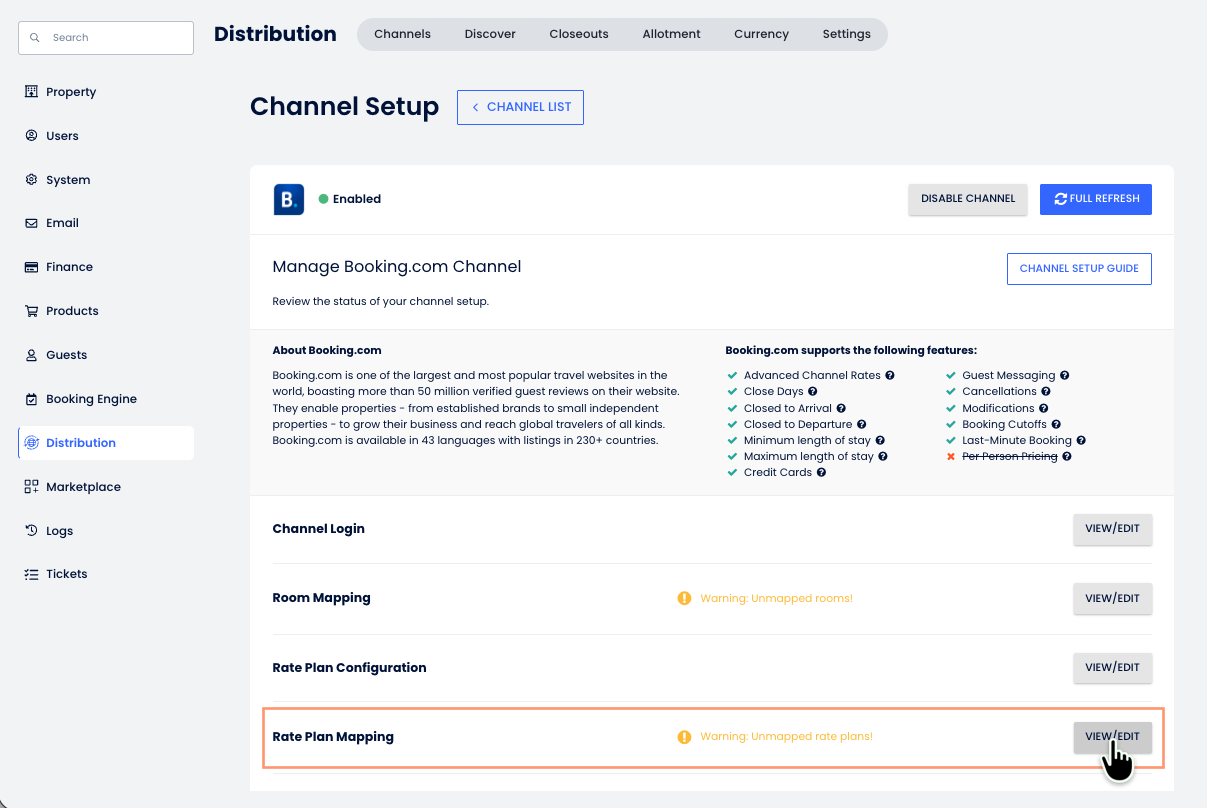This screenshot has width=1207, height=808.
Task: Click help icon beside Modifications
Action: point(1044,408)
